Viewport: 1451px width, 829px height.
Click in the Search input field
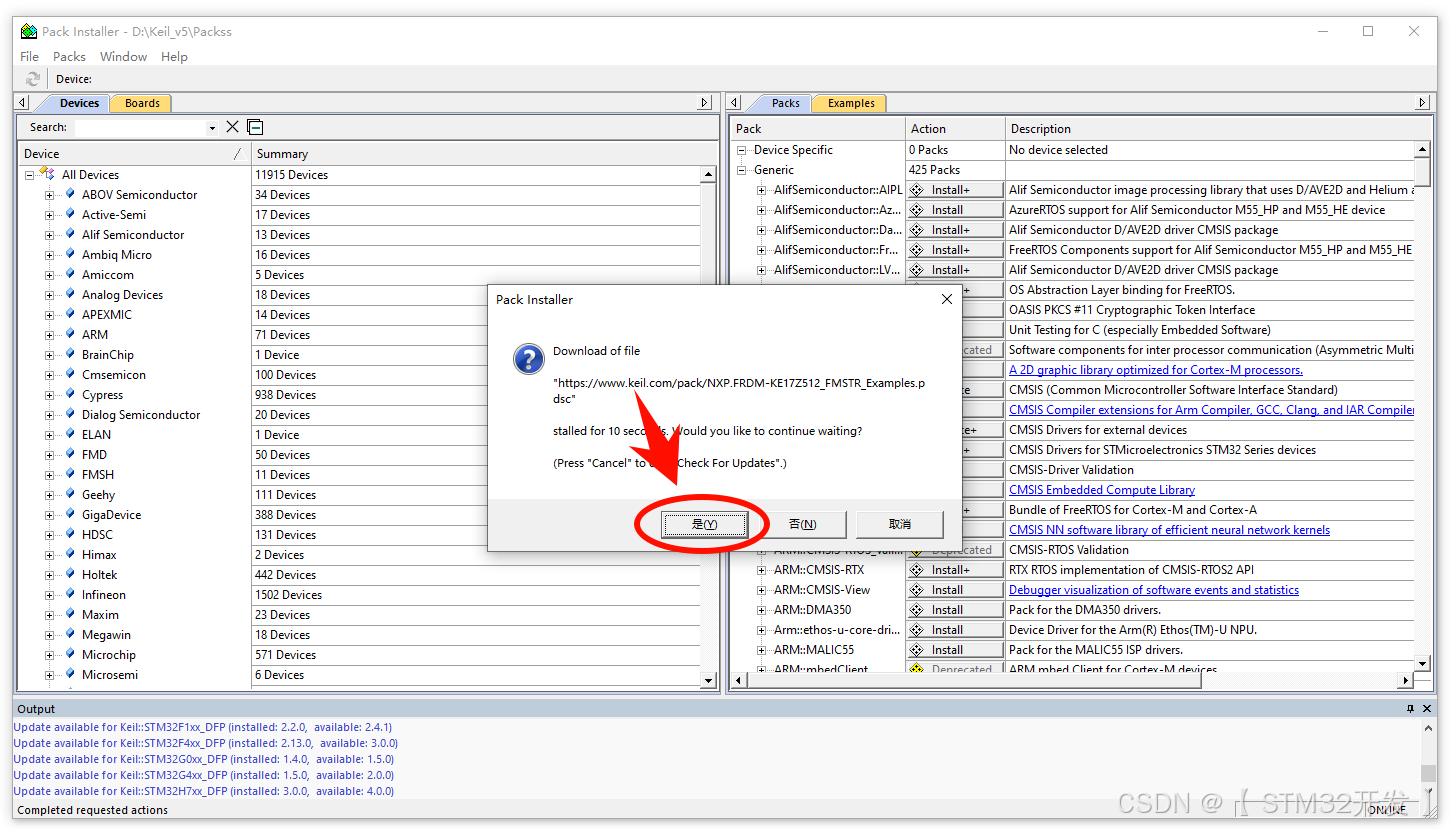pyautogui.click(x=140, y=128)
